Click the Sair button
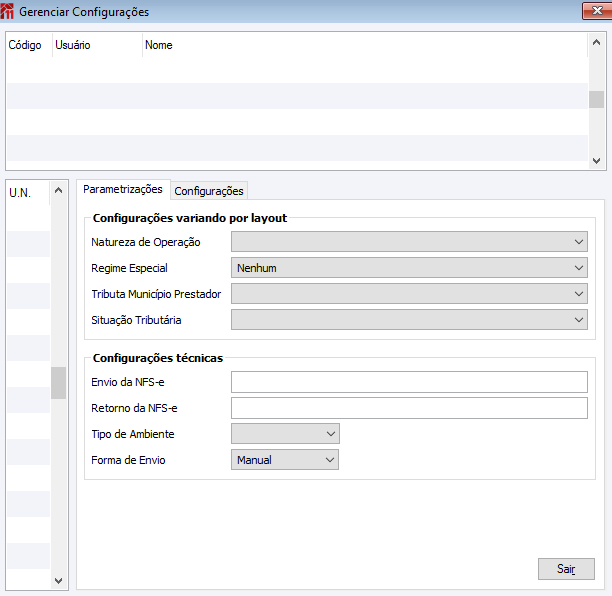The width and height of the screenshot is (612, 596). coord(566,569)
